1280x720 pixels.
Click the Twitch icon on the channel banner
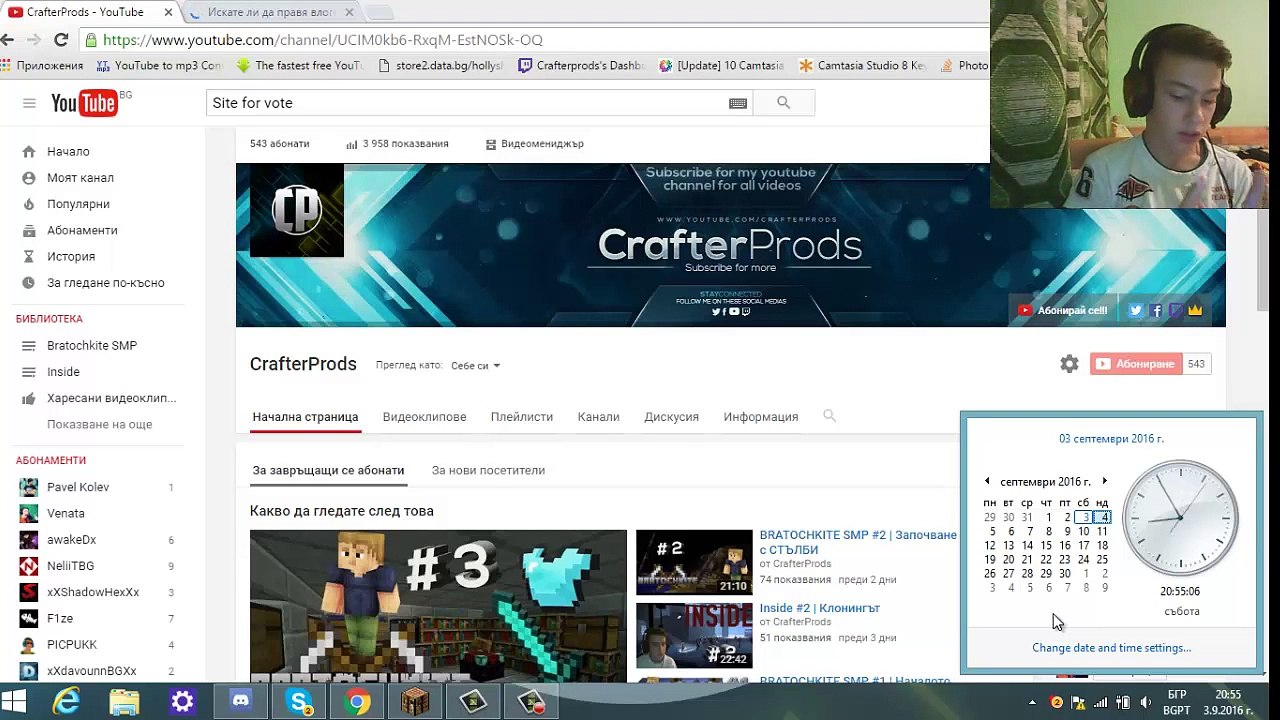1175,311
